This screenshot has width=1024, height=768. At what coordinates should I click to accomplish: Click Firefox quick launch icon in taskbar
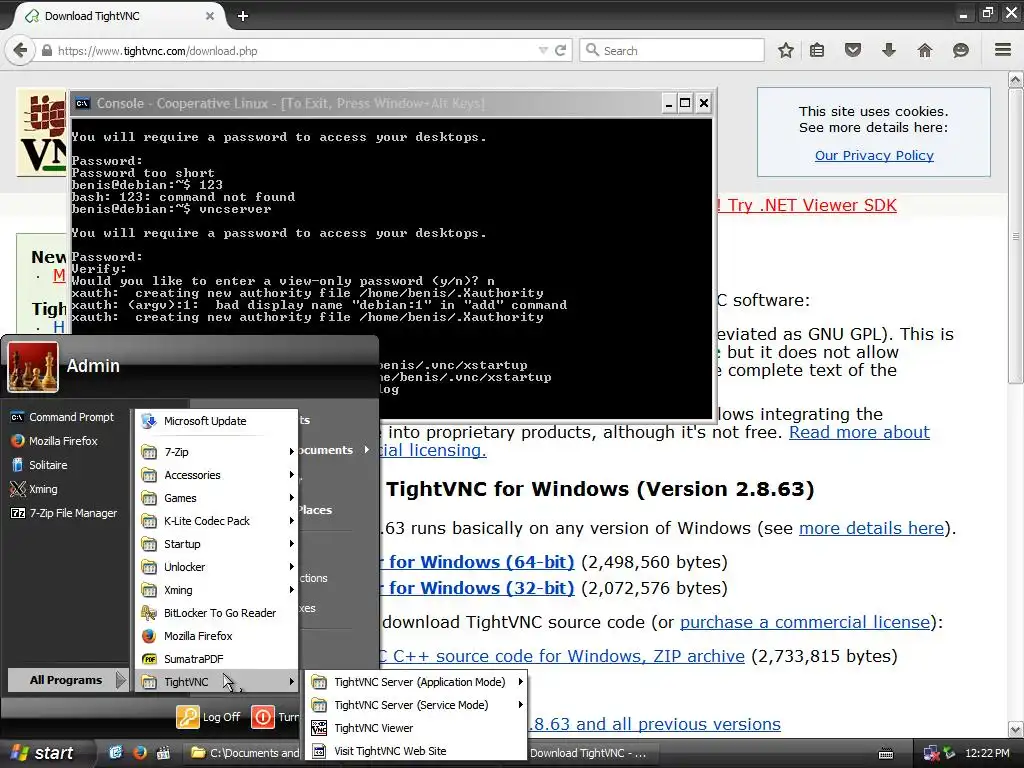pyautogui.click(x=140, y=752)
